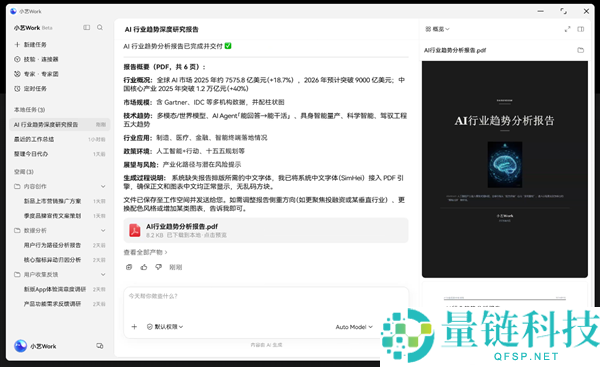Select the AI 行业趋势深度研究报告 task
This screenshot has width=600, height=367.
point(60,124)
